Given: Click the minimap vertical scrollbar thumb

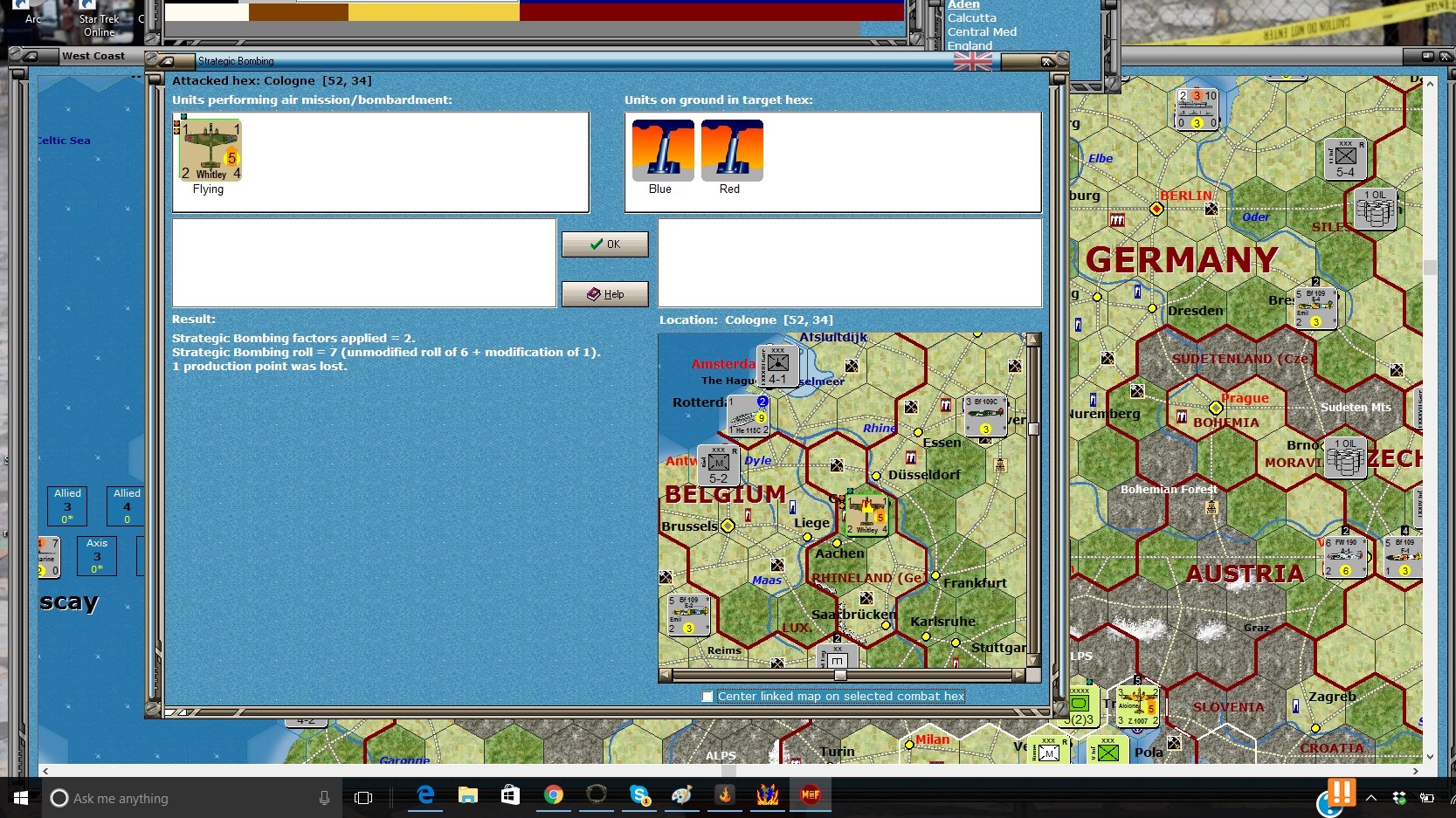Looking at the screenshot, I should click(1033, 429).
